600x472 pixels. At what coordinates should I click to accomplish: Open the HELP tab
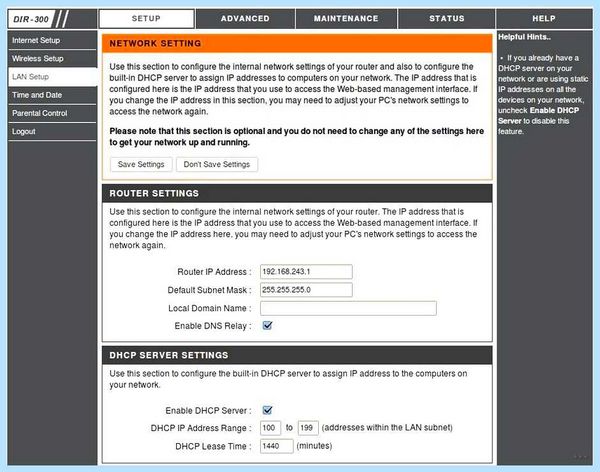(x=544, y=18)
